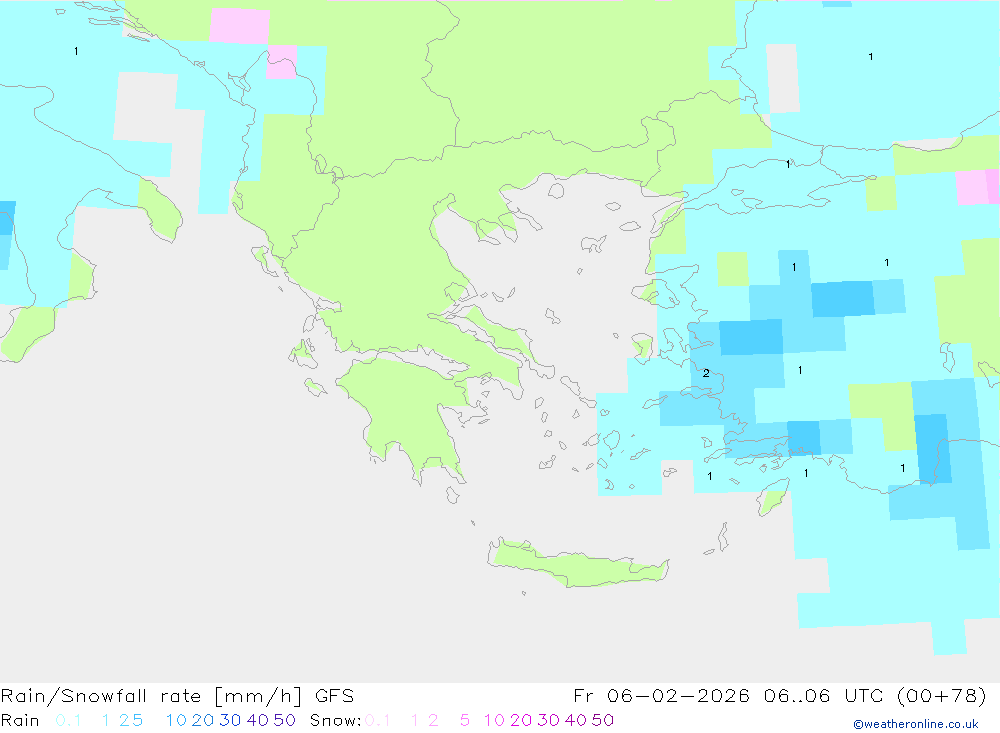Select the 50 value in Snow legend

[603, 720]
